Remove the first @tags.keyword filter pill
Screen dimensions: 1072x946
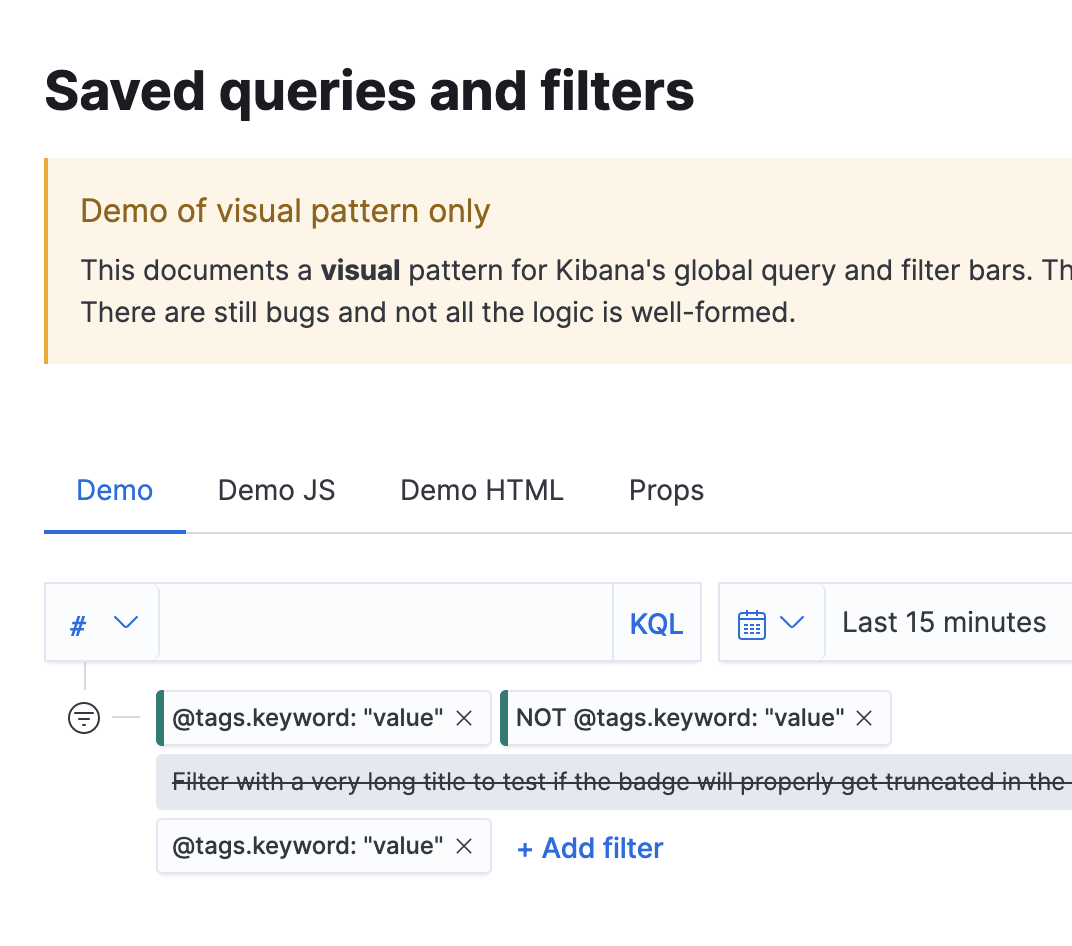coord(464,718)
